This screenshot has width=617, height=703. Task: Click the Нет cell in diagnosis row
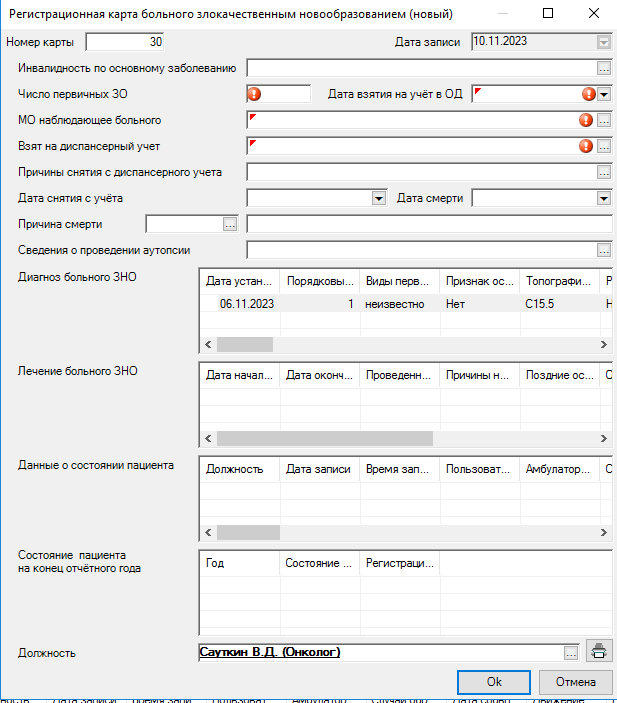[x=480, y=304]
